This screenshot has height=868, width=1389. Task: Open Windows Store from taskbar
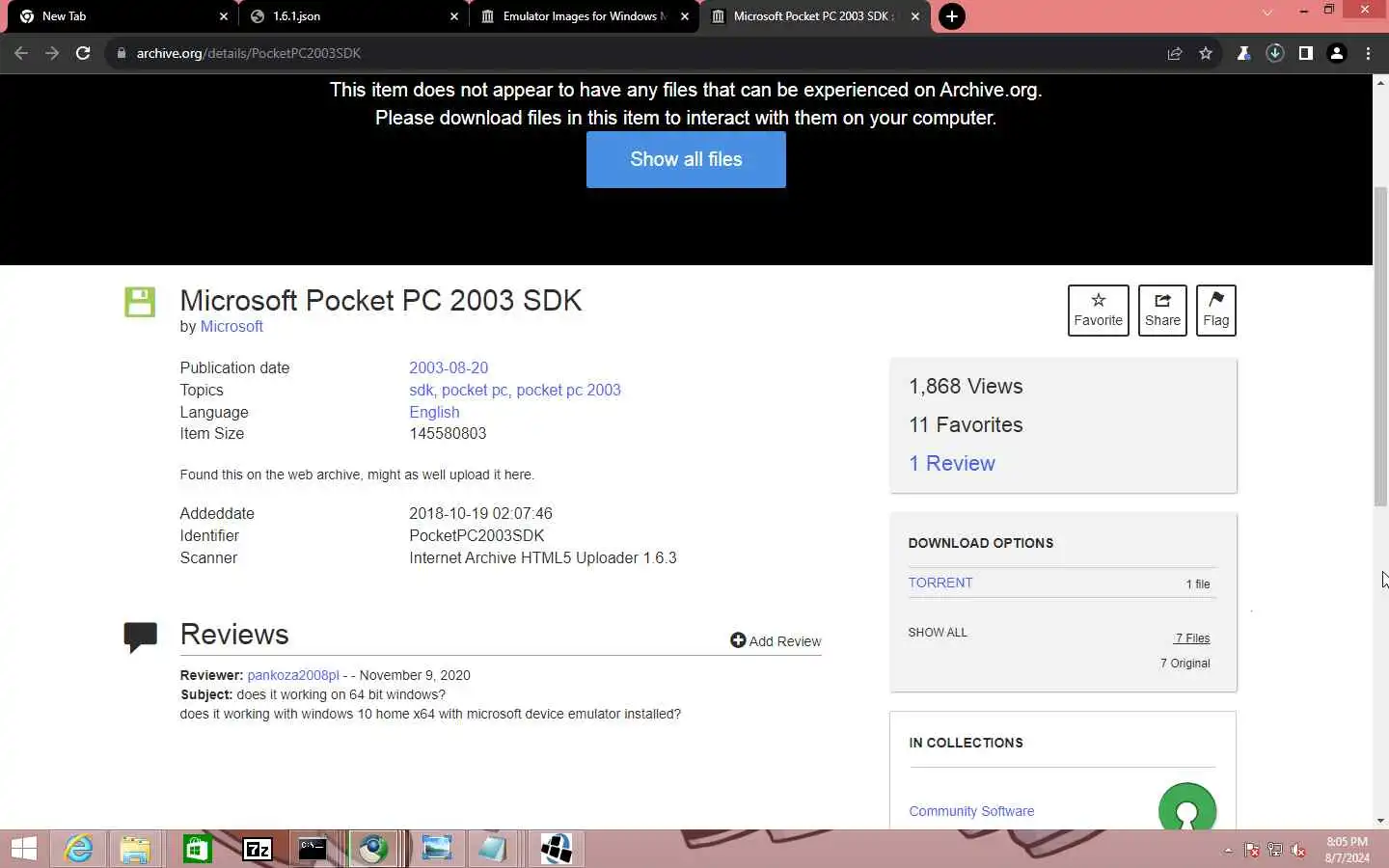[197, 849]
